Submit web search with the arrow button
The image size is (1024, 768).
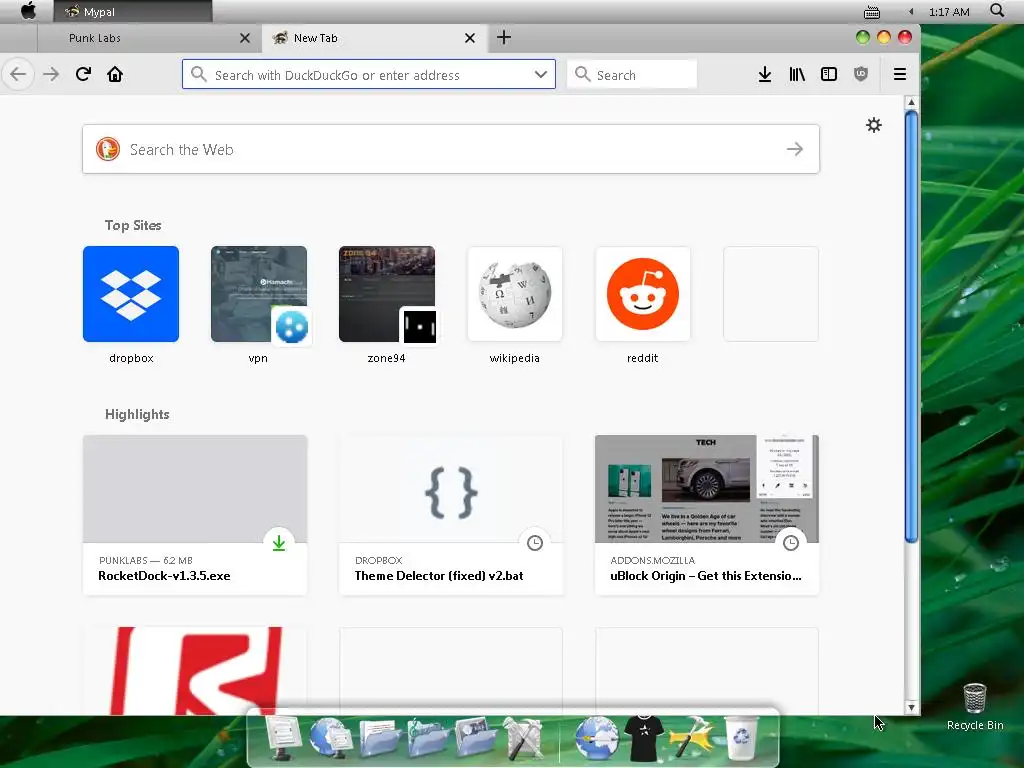795,149
